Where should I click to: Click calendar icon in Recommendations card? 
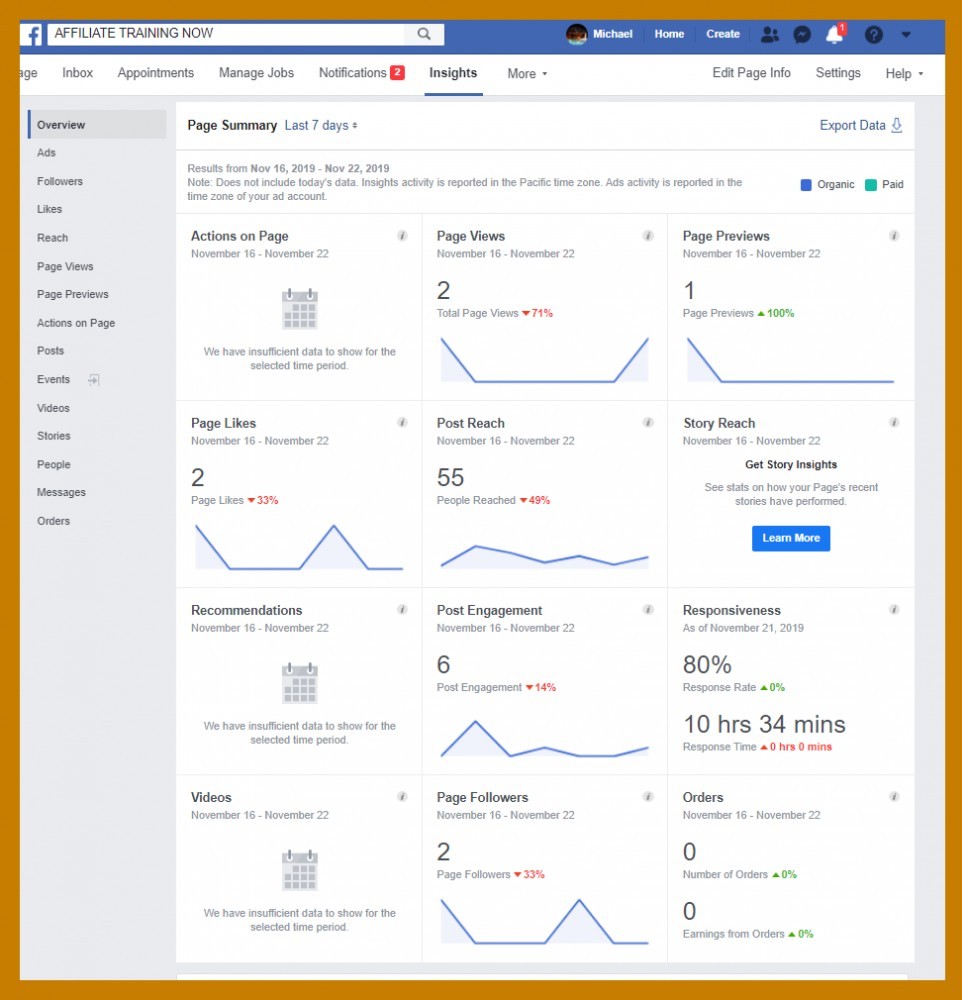(300, 683)
